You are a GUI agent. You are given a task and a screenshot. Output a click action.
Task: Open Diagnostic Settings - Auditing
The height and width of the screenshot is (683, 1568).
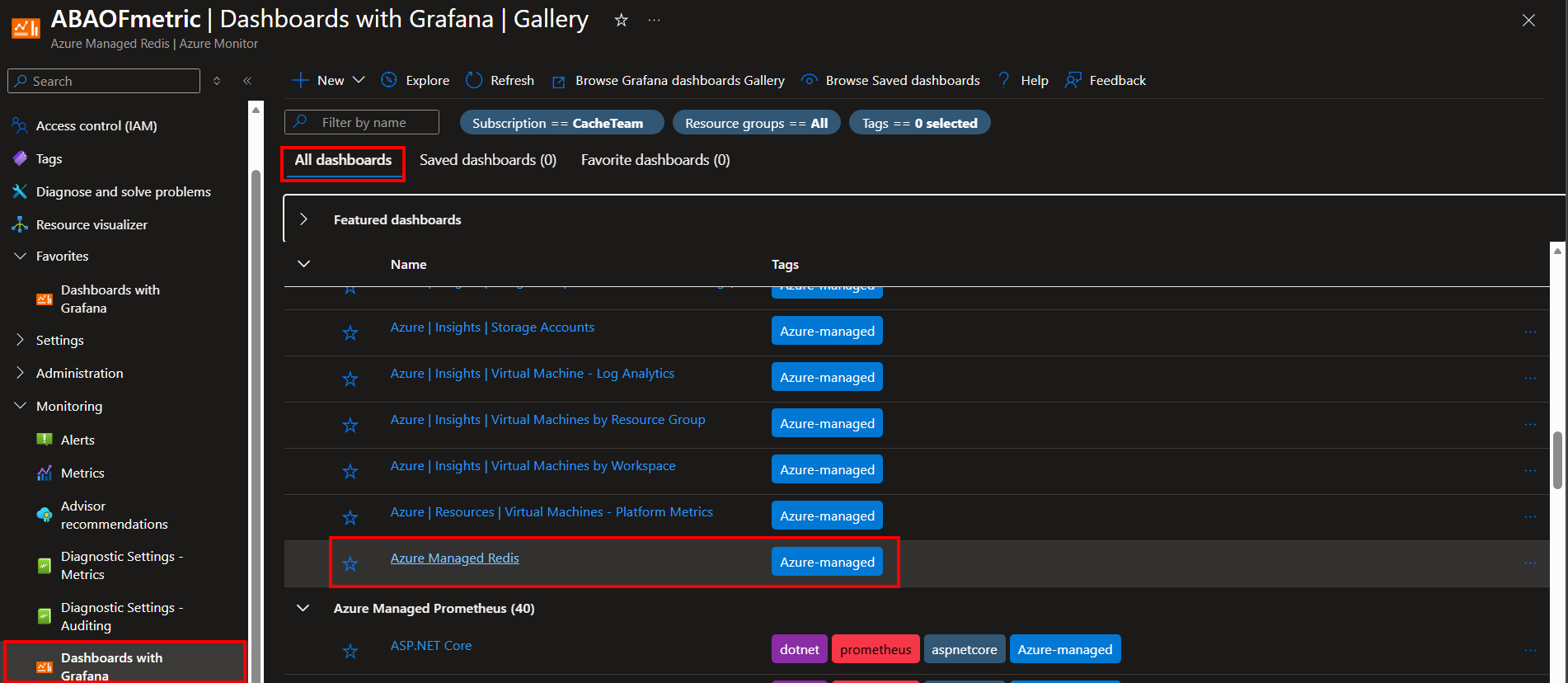124,616
